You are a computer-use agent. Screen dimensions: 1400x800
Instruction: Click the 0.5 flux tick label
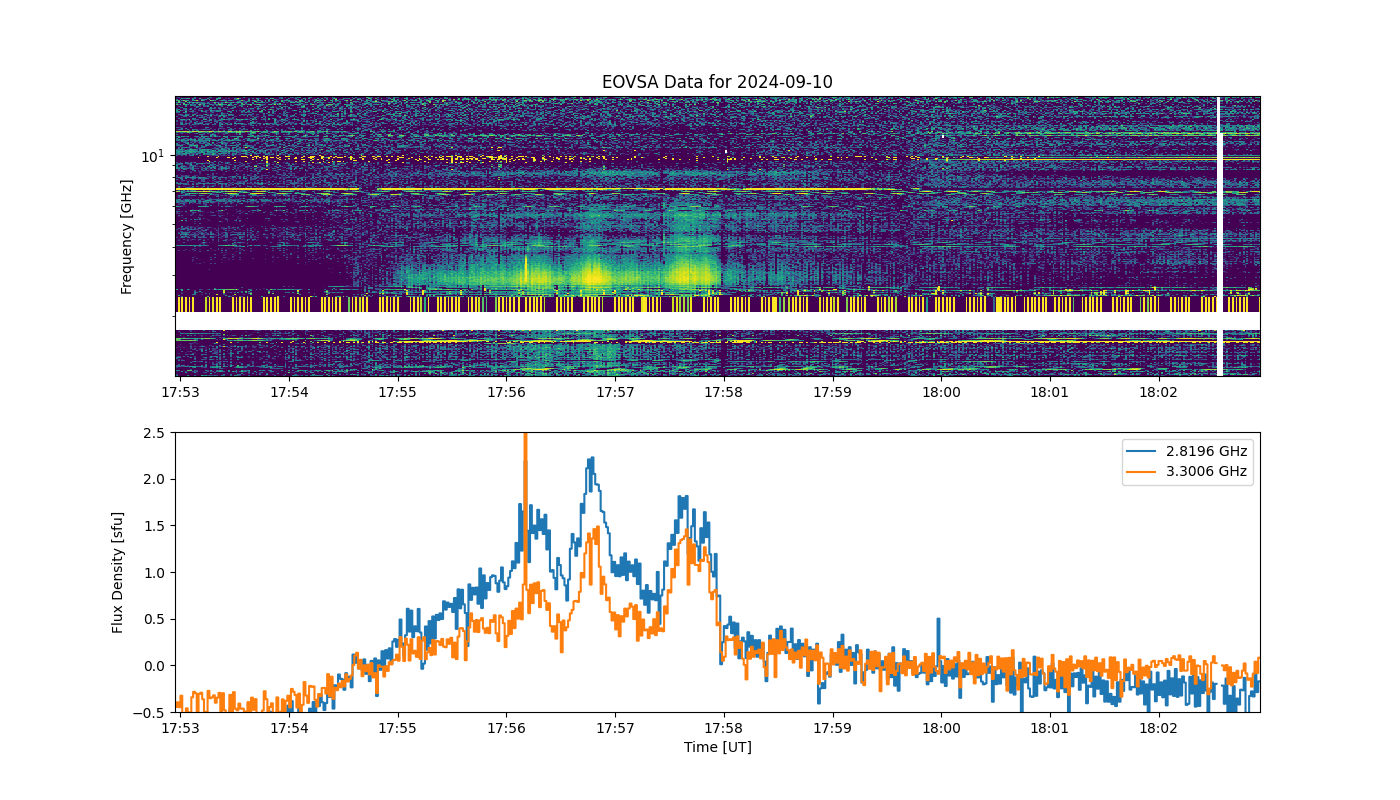click(x=155, y=619)
